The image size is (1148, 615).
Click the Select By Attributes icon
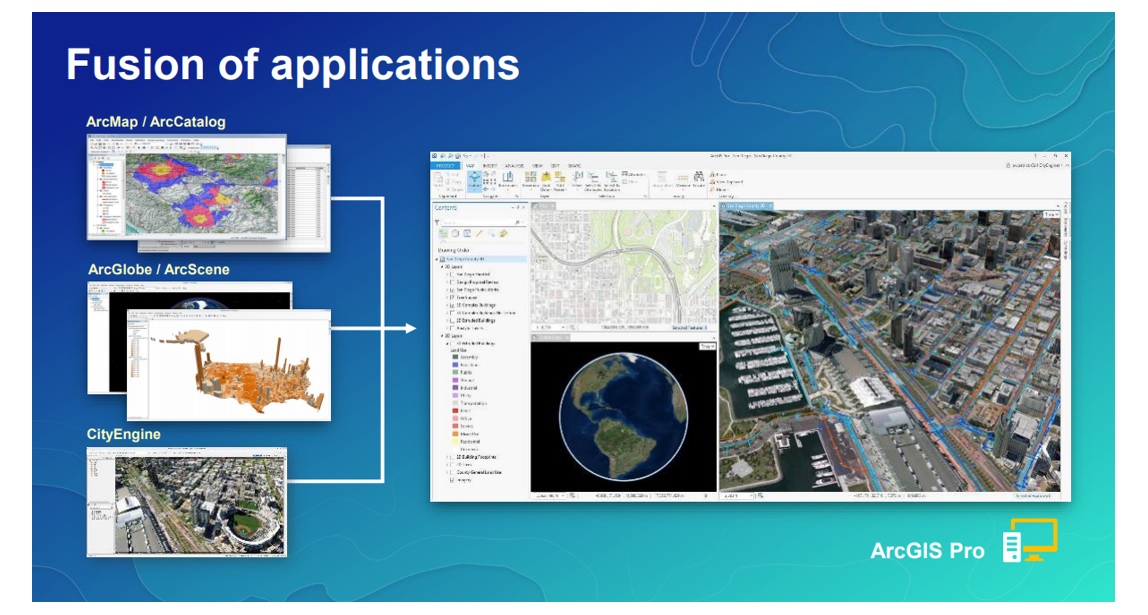(593, 177)
